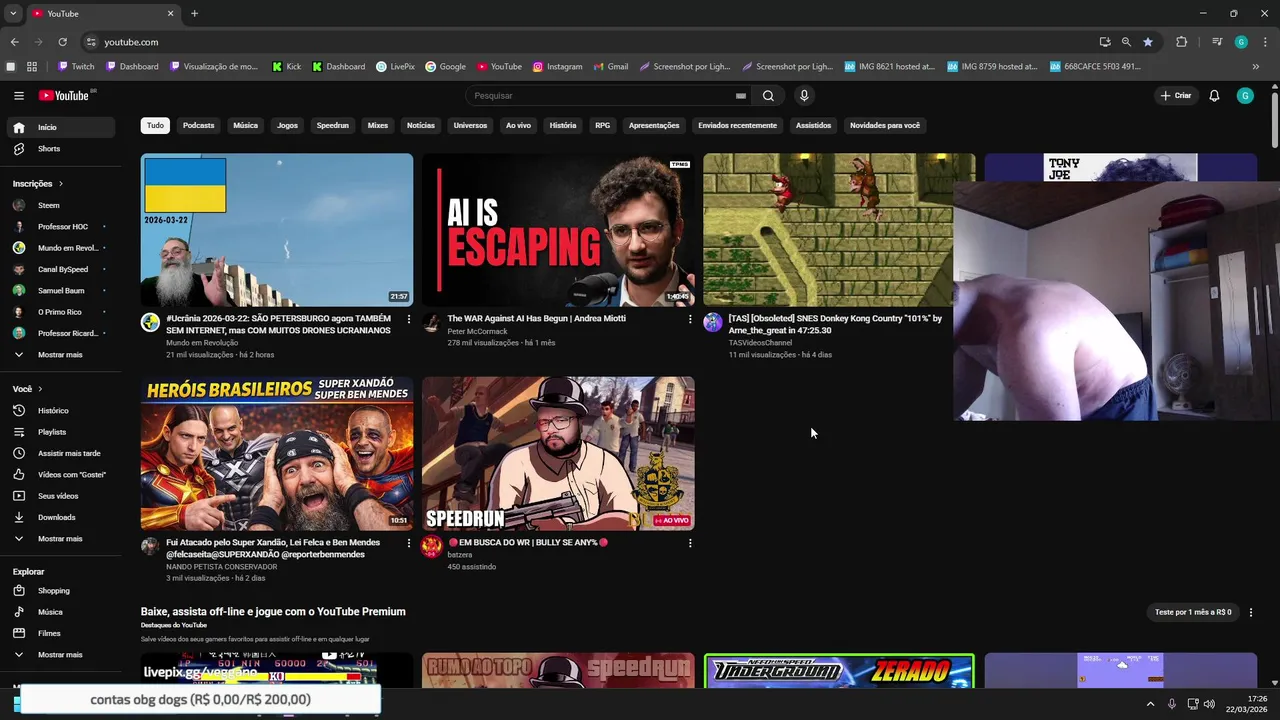The width and height of the screenshot is (1280, 720).
Task: Open options for Fui Atacado video
Action: (x=408, y=543)
